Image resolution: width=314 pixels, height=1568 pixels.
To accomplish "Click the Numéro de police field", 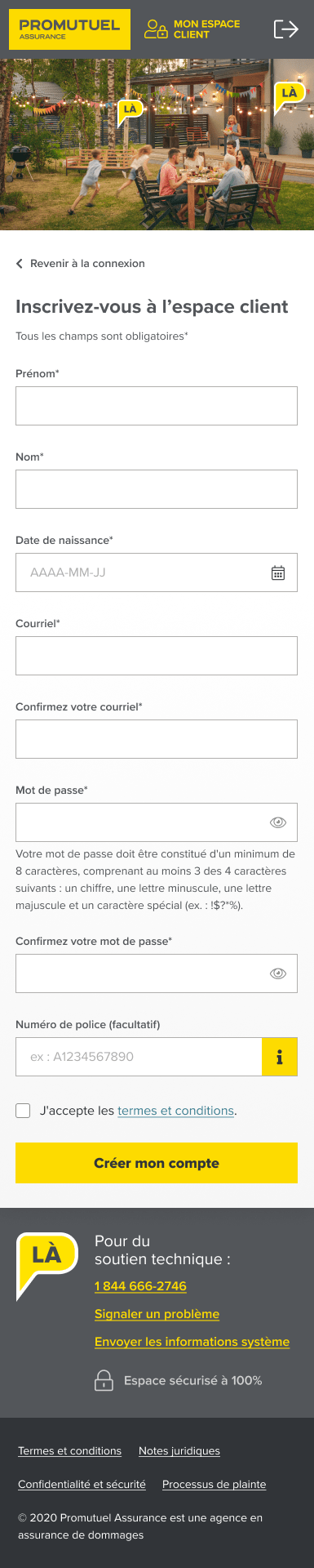I will coord(139,1057).
